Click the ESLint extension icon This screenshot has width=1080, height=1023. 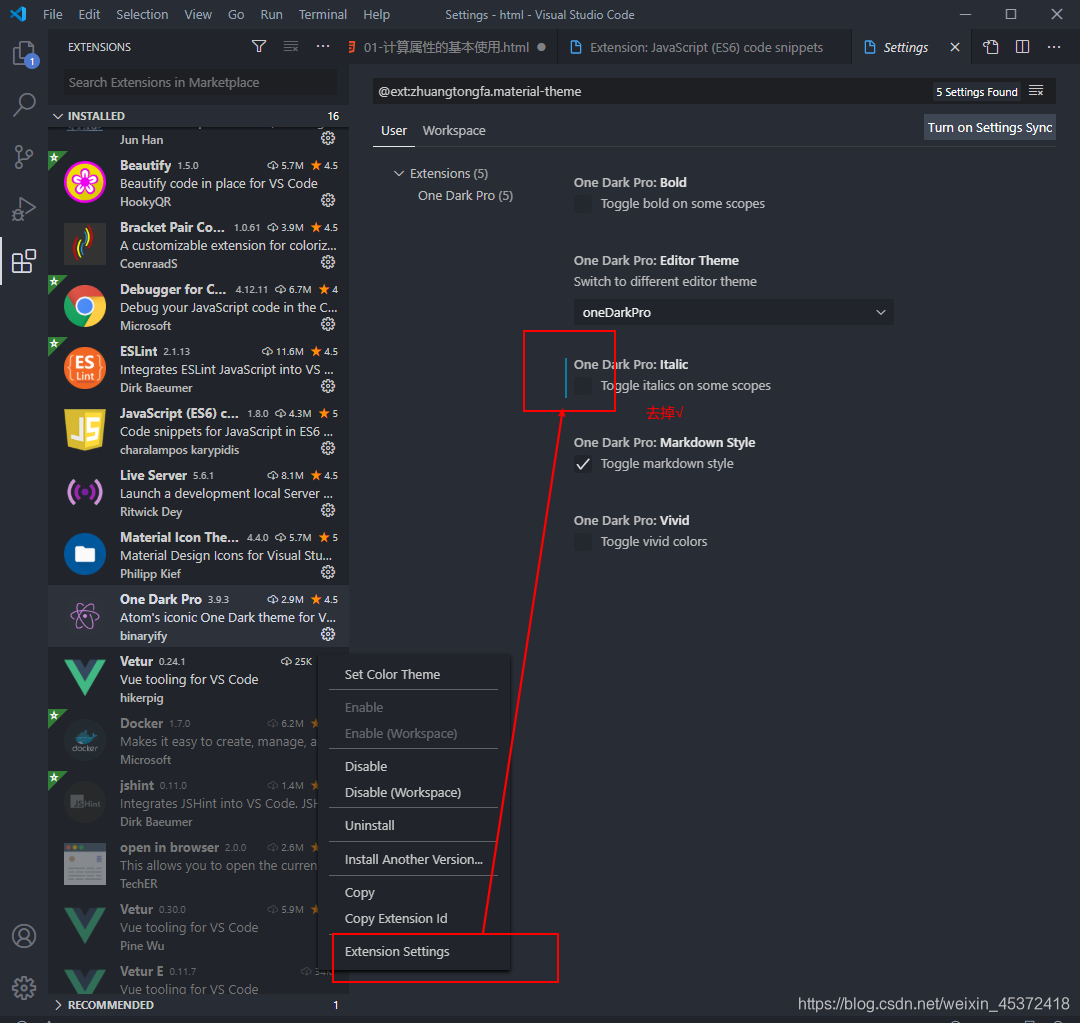pyautogui.click(x=85, y=368)
